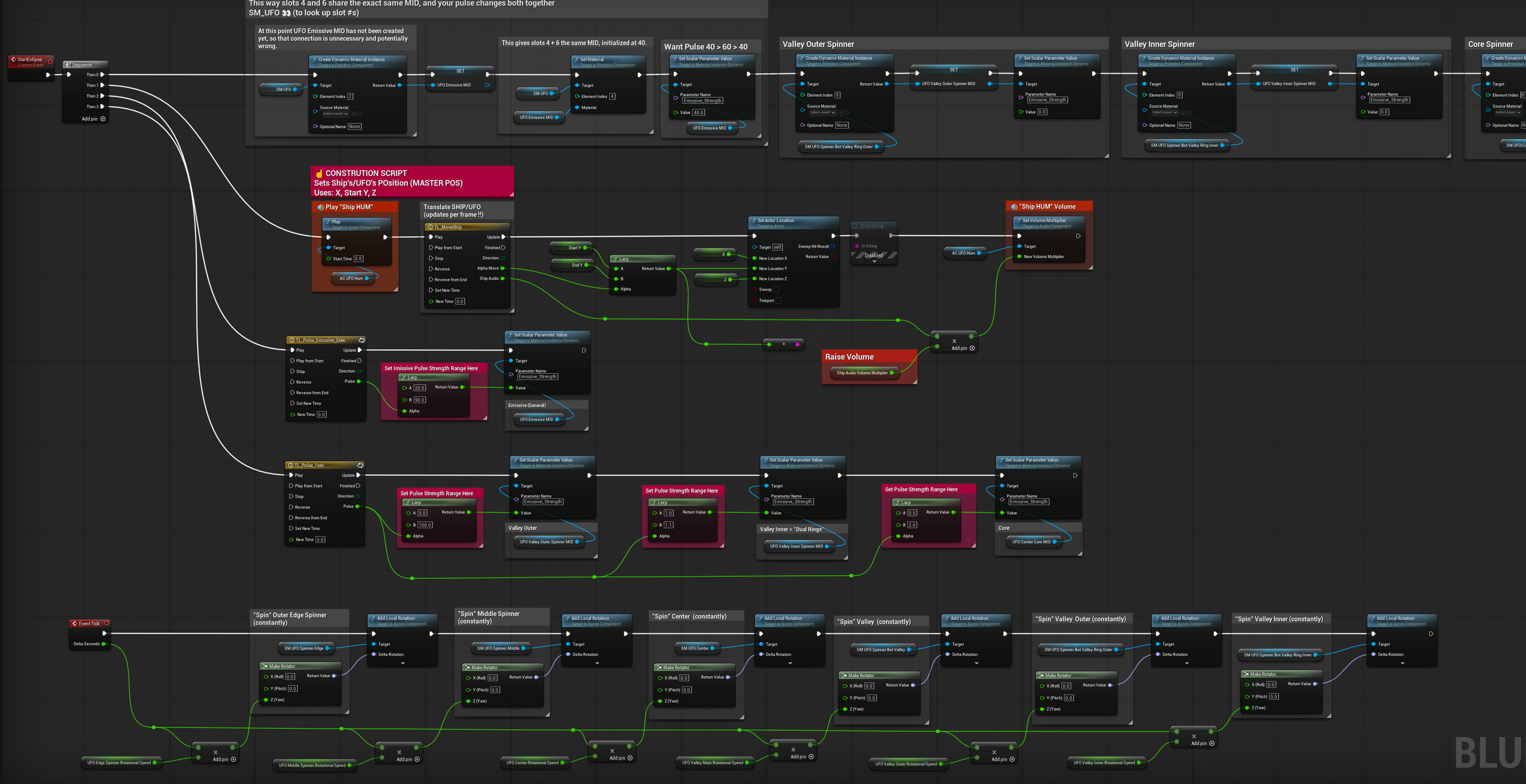Enable the Teleport checkbox on Set Actor Location
This screenshot has height=784, width=1526.
point(778,300)
